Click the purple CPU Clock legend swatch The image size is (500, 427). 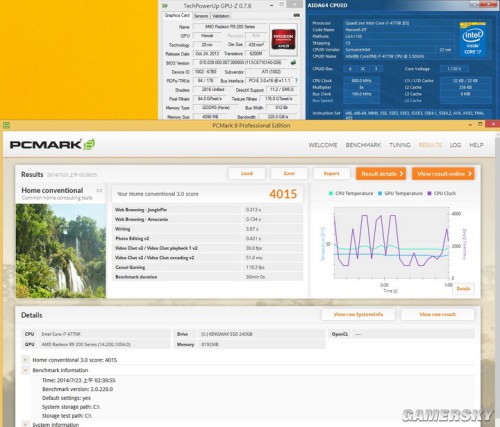coord(429,193)
